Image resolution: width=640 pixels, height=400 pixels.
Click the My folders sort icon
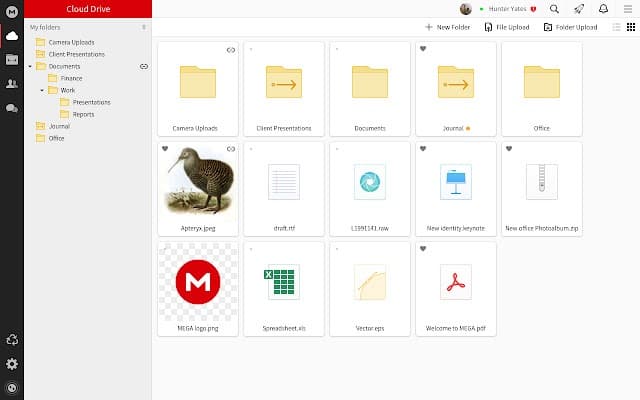click(144, 27)
